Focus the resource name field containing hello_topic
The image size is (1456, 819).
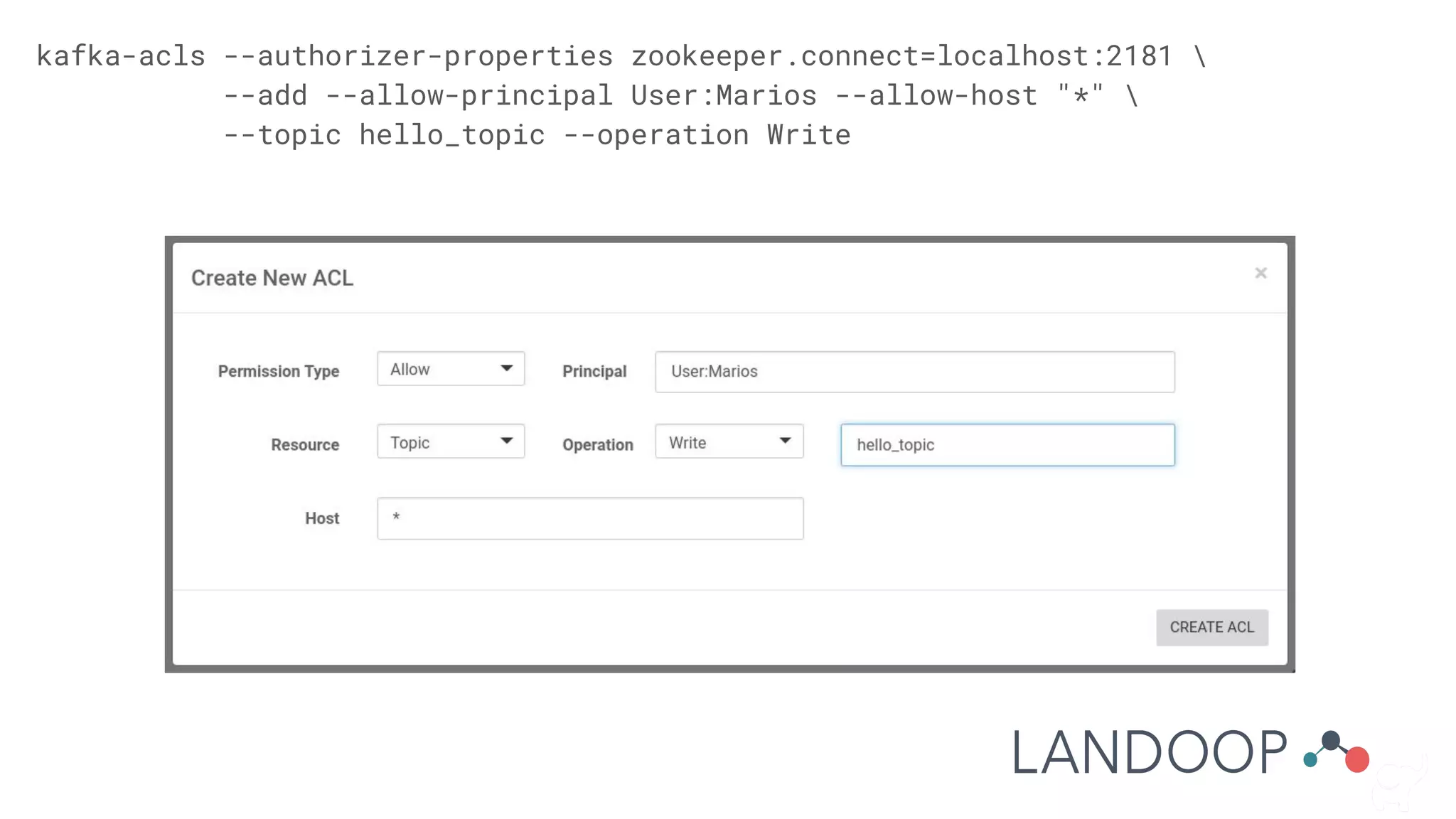pyautogui.click(x=1007, y=445)
